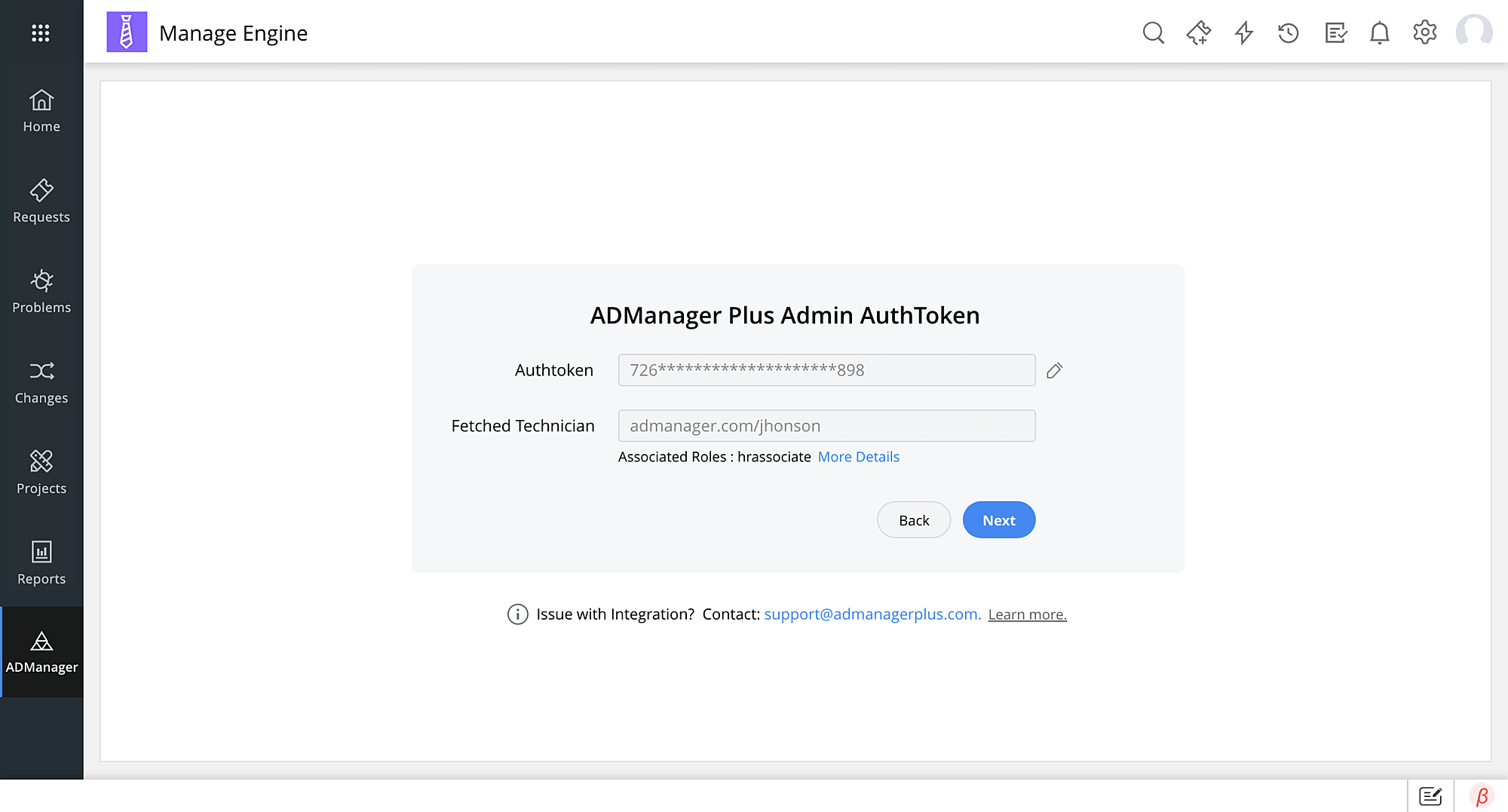
Task: Click the search magnifier icon
Action: (x=1153, y=32)
